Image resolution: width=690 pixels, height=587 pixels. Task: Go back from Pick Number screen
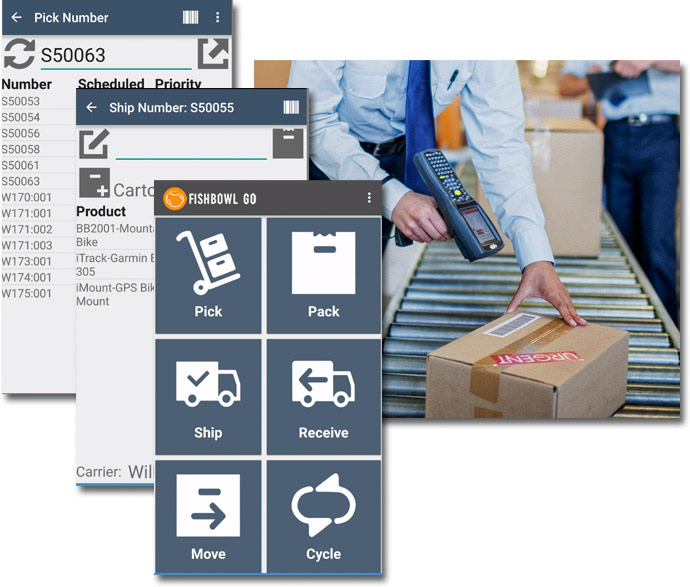[16, 17]
